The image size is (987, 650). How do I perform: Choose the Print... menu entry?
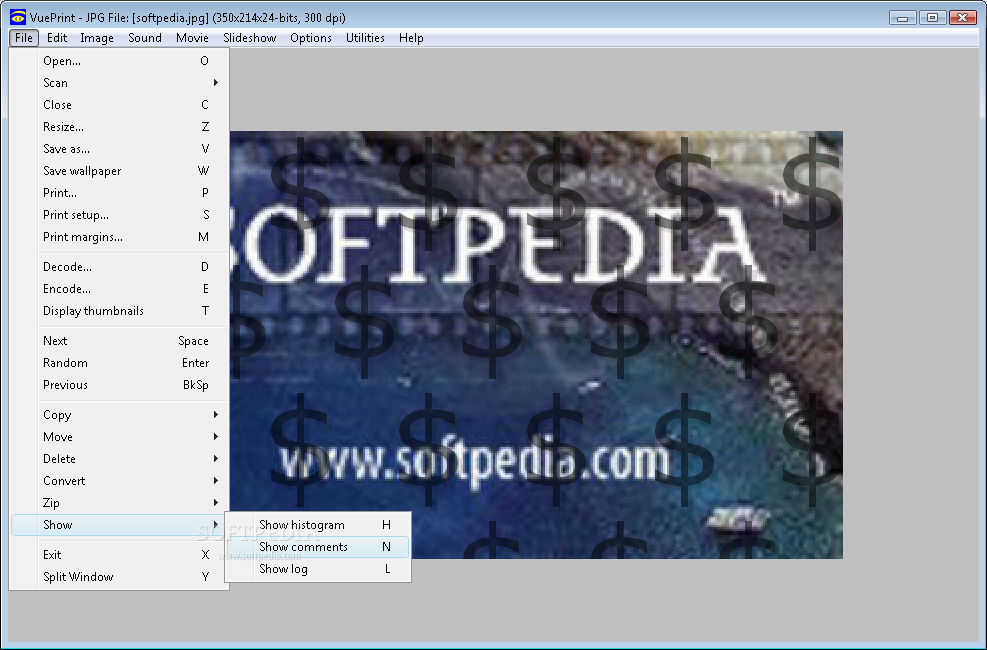[120, 193]
